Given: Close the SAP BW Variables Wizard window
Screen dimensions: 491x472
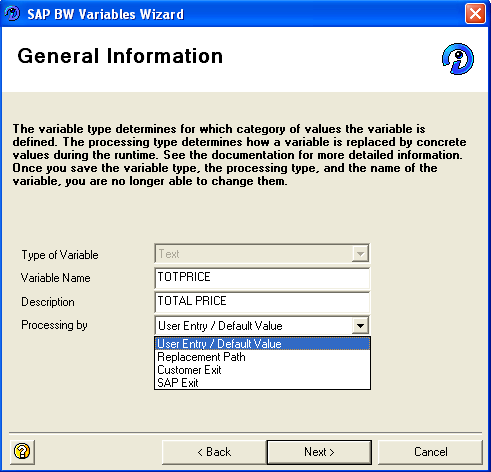Looking at the screenshot, I should pos(475,14).
